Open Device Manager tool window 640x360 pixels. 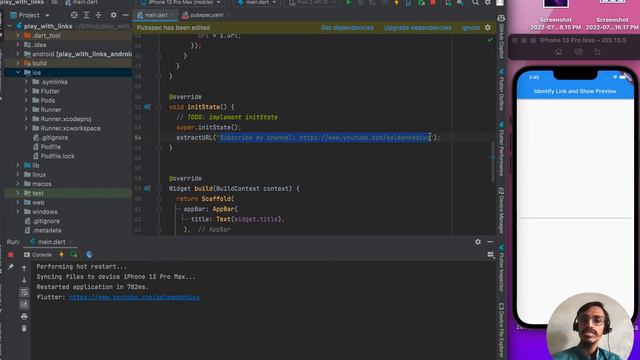pos(501,210)
